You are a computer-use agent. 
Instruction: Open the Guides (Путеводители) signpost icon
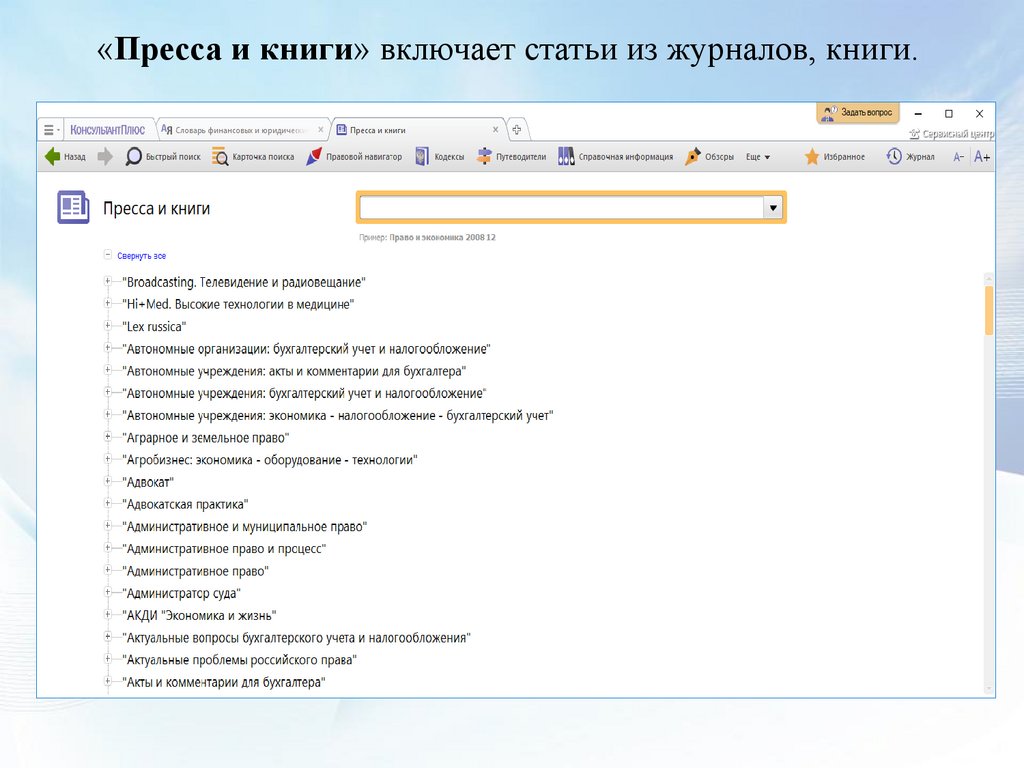[x=485, y=157]
